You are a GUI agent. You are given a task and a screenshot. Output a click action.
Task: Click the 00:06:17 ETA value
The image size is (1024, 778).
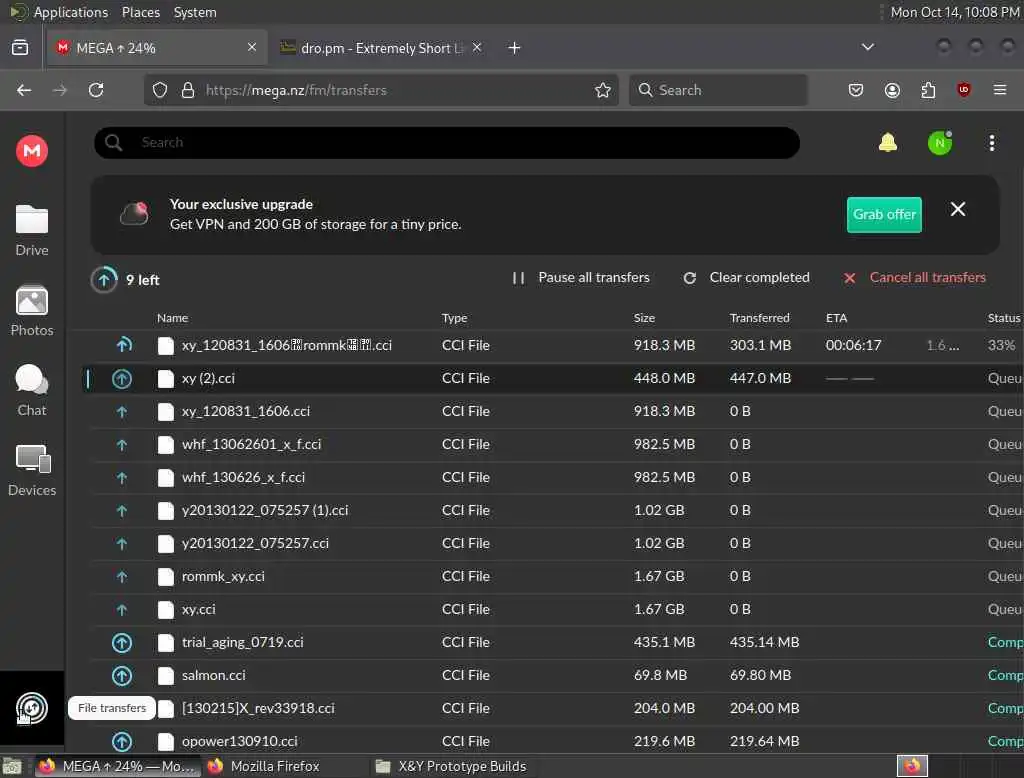tap(853, 345)
